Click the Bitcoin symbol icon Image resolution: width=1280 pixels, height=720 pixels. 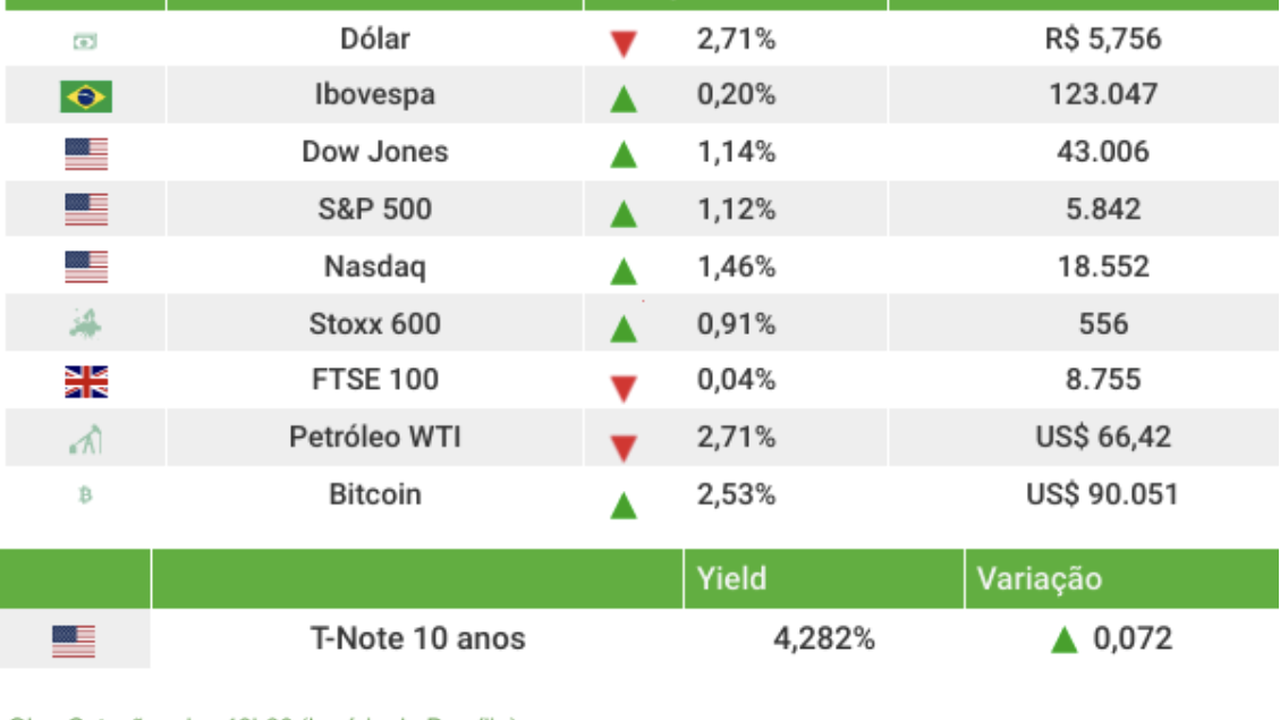85,495
